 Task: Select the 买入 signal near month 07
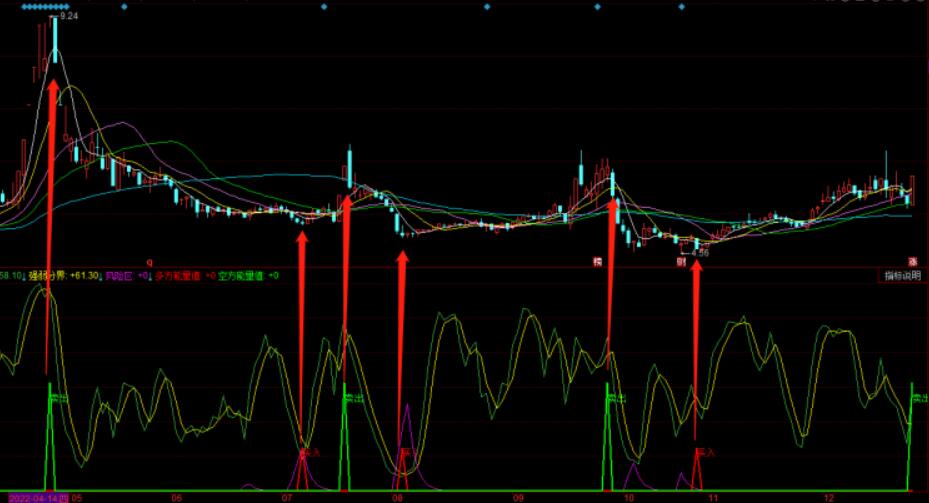click(309, 452)
